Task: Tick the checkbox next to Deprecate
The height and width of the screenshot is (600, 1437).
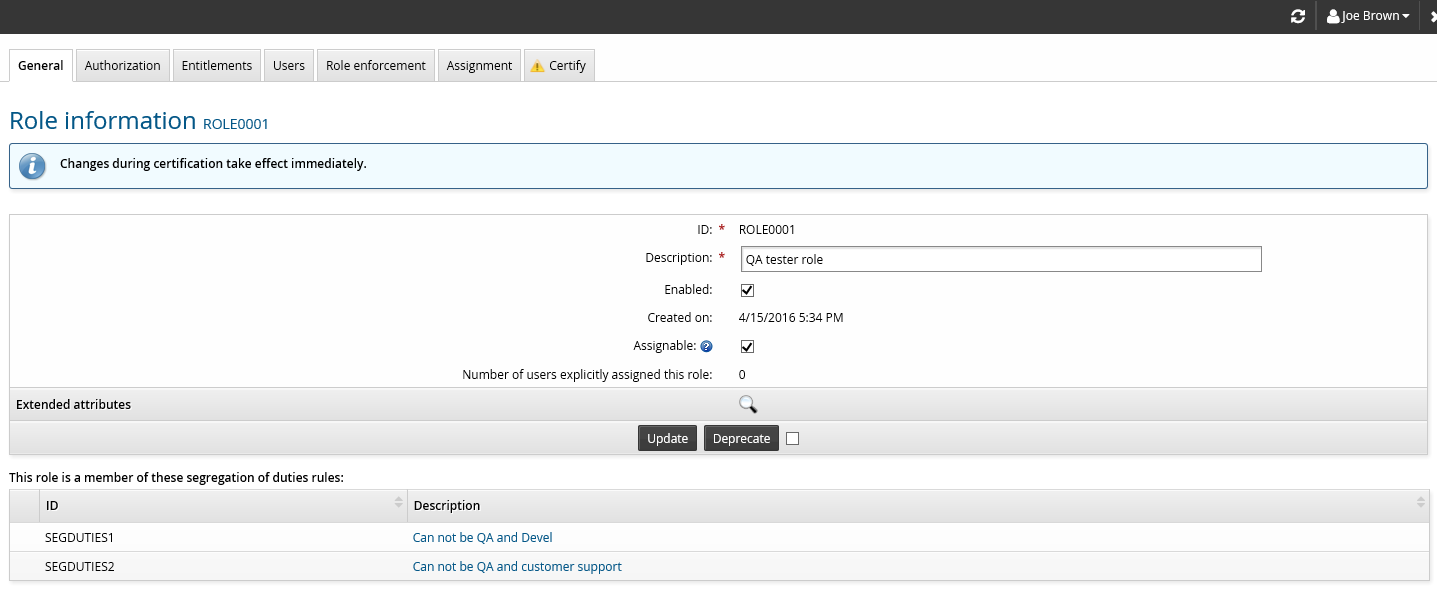Action: pos(793,438)
